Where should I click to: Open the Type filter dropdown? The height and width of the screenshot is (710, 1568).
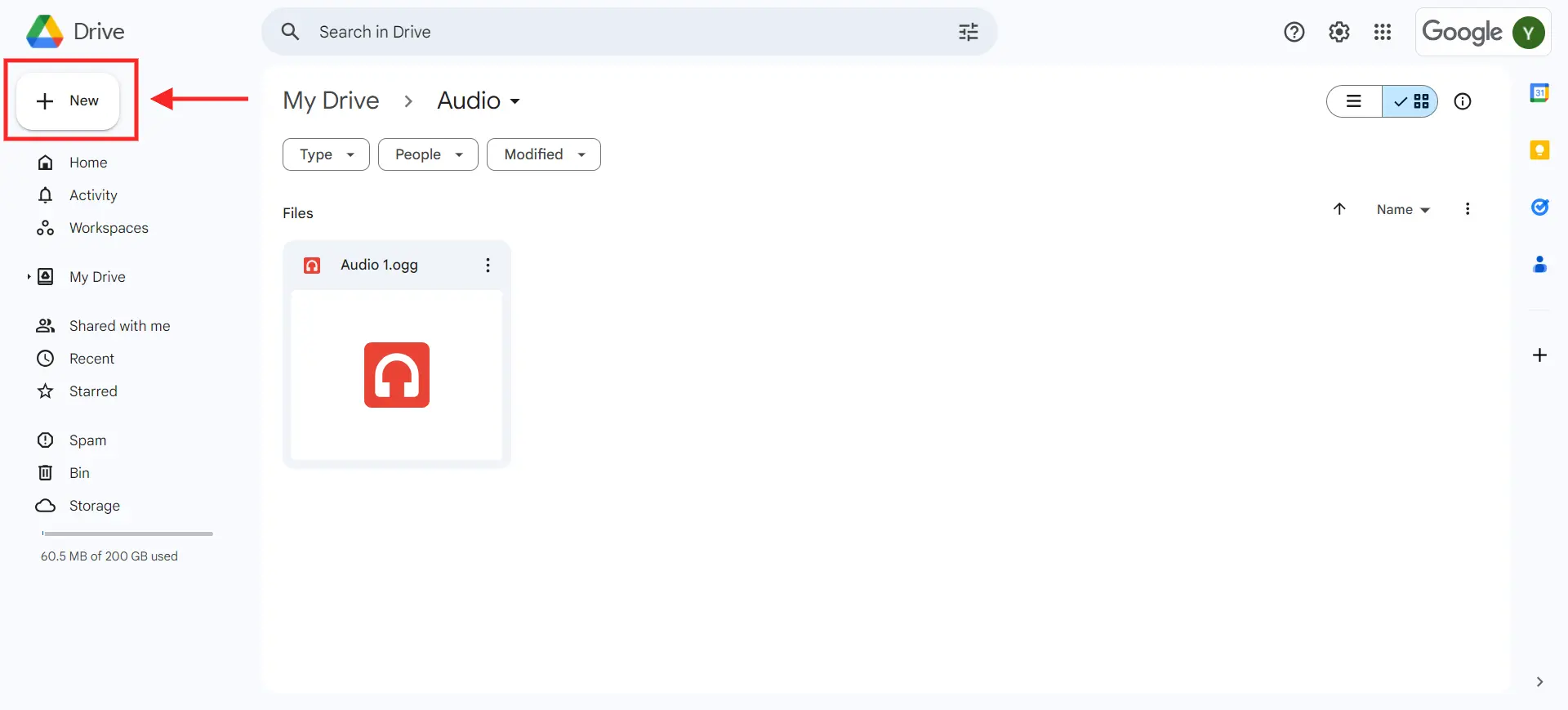click(x=325, y=154)
